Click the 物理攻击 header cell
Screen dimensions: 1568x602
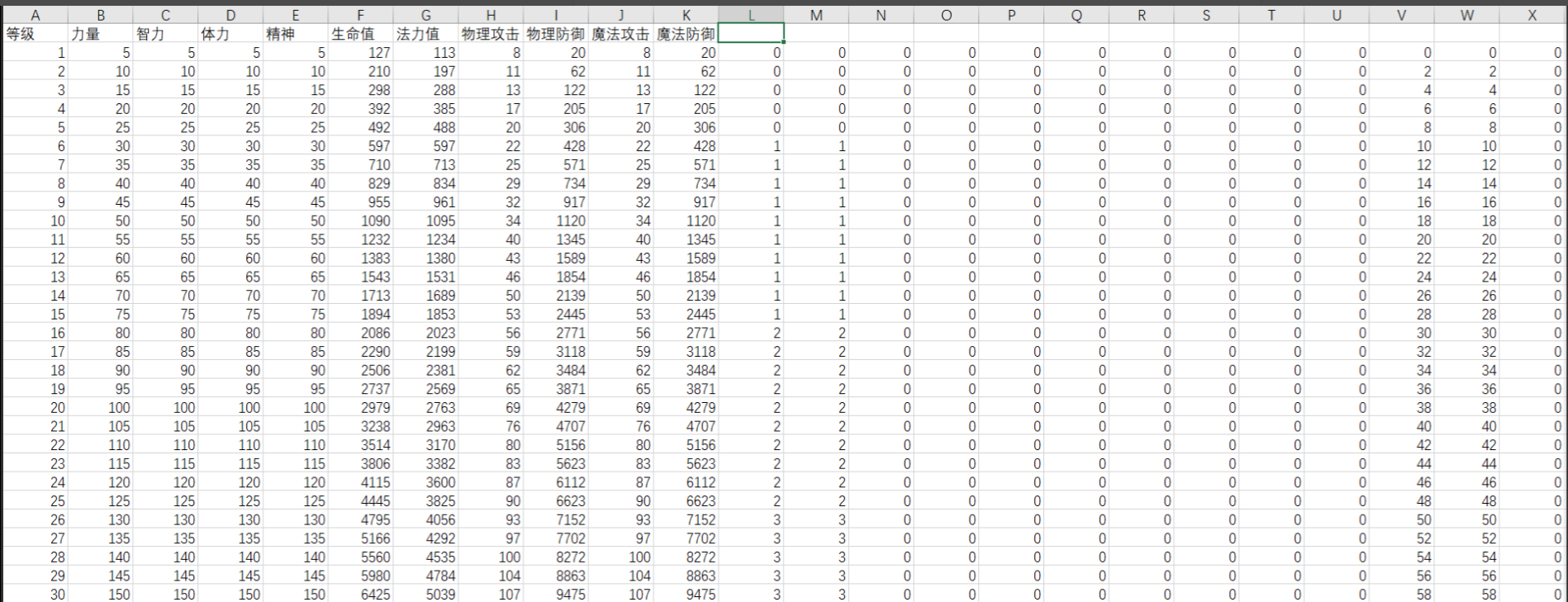pyautogui.click(x=491, y=34)
